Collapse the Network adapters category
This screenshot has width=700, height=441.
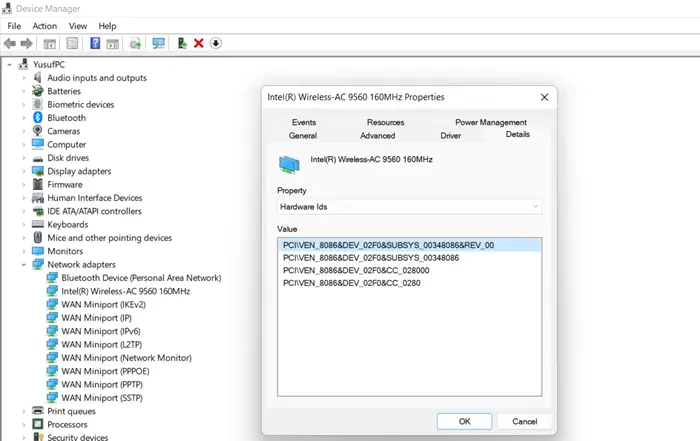(x=24, y=265)
